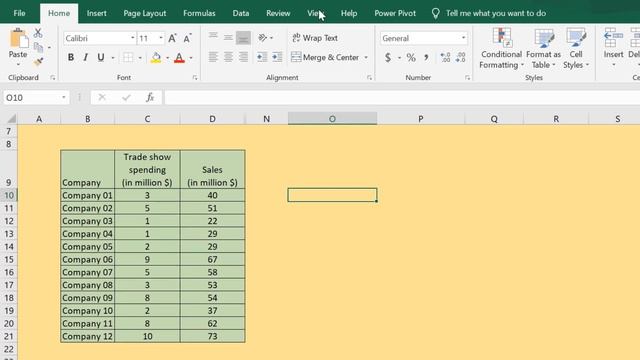Click the Increase Indent icon

coord(277,57)
